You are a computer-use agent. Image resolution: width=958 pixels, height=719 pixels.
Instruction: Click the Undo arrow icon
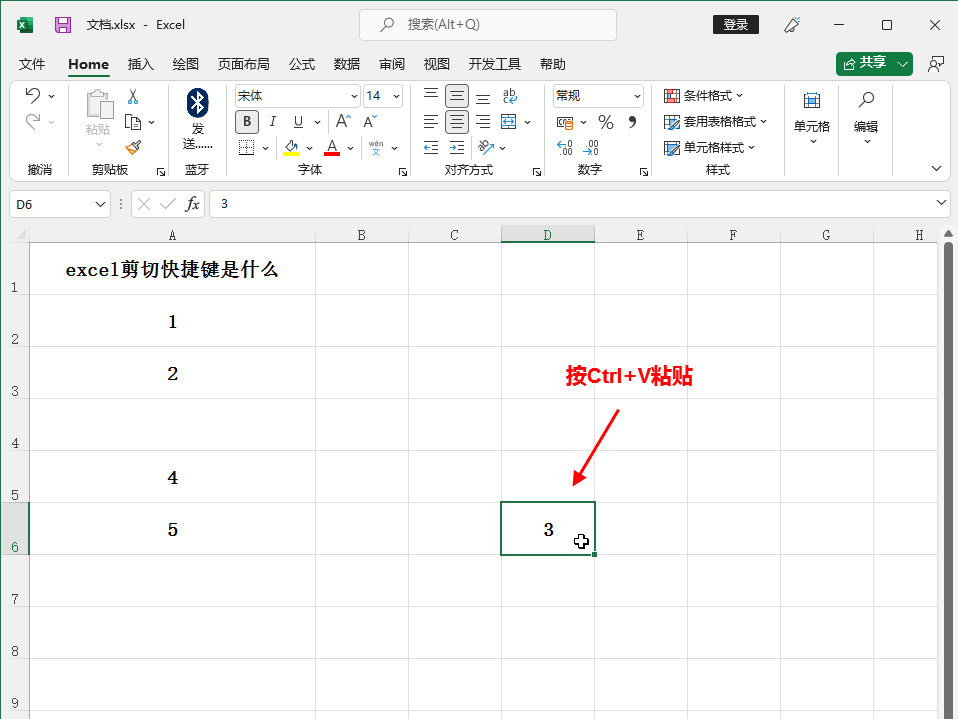(33, 95)
